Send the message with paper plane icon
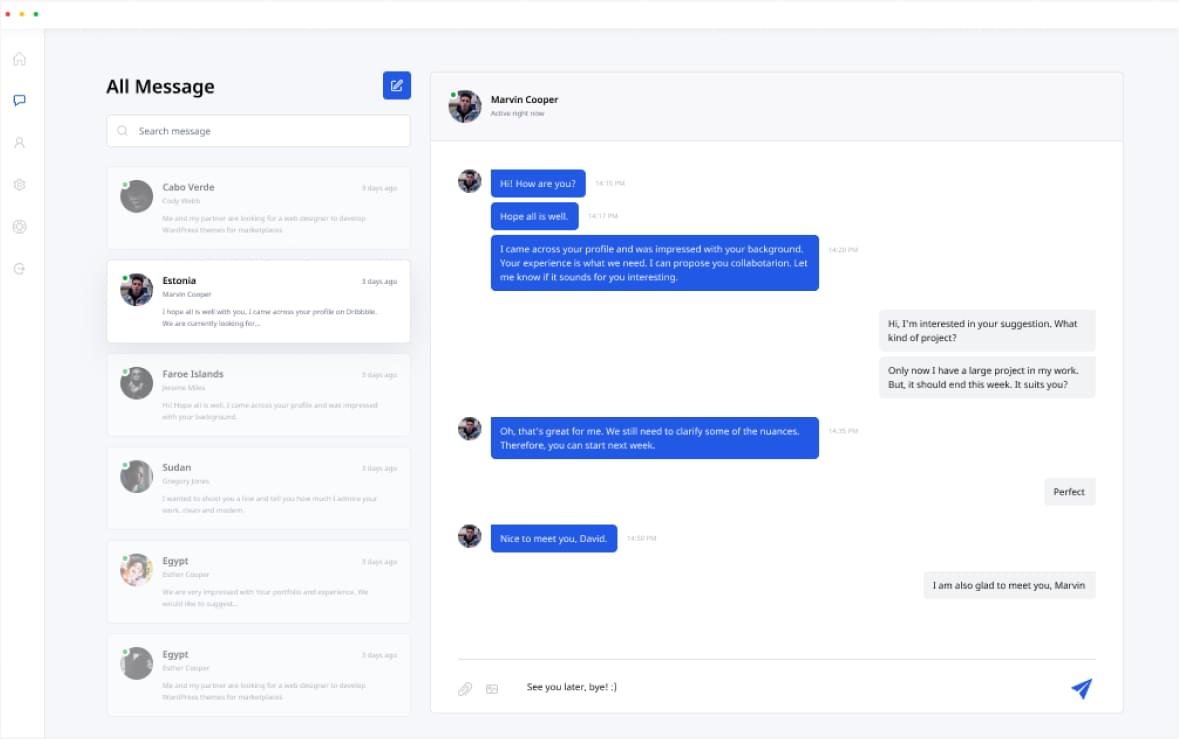This screenshot has height=739, width=1179. [x=1081, y=688]
